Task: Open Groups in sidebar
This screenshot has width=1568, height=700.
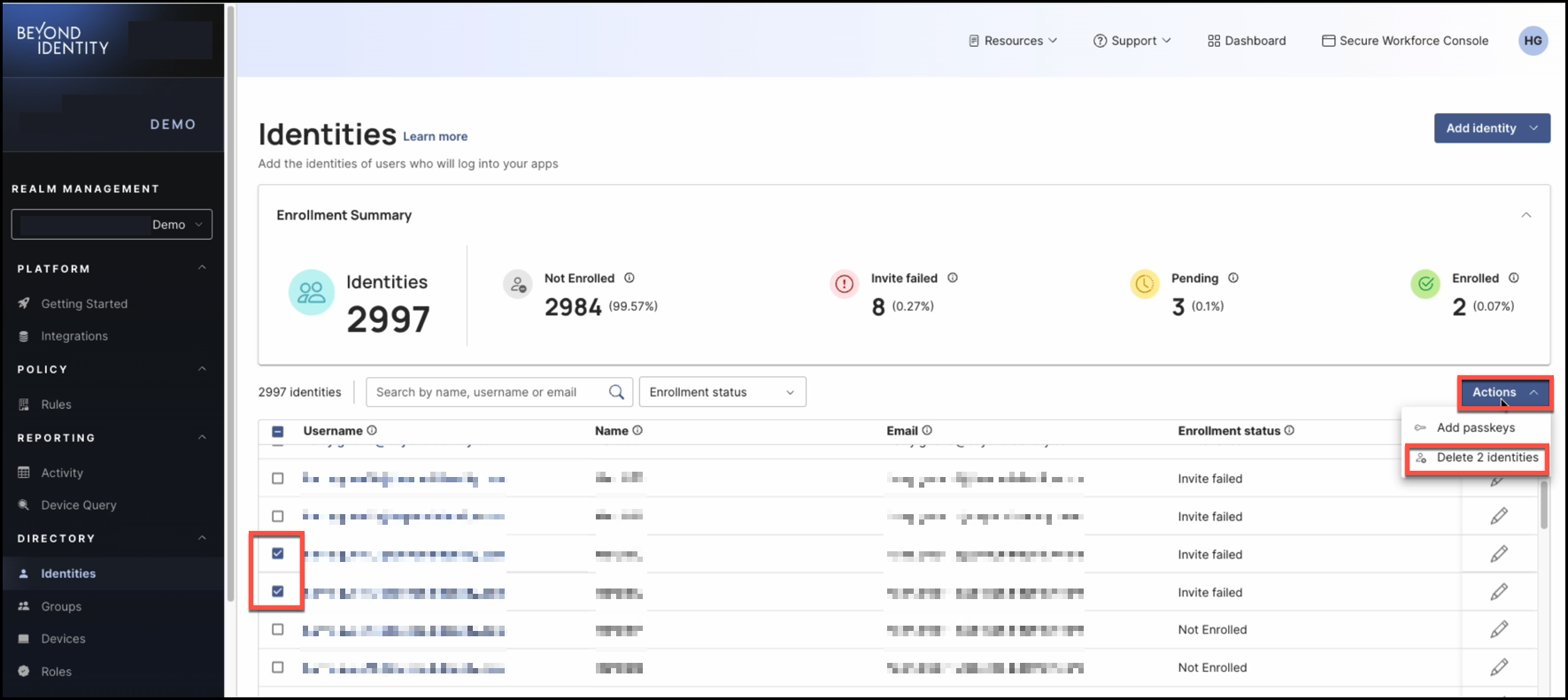Action: pos(61,606)
